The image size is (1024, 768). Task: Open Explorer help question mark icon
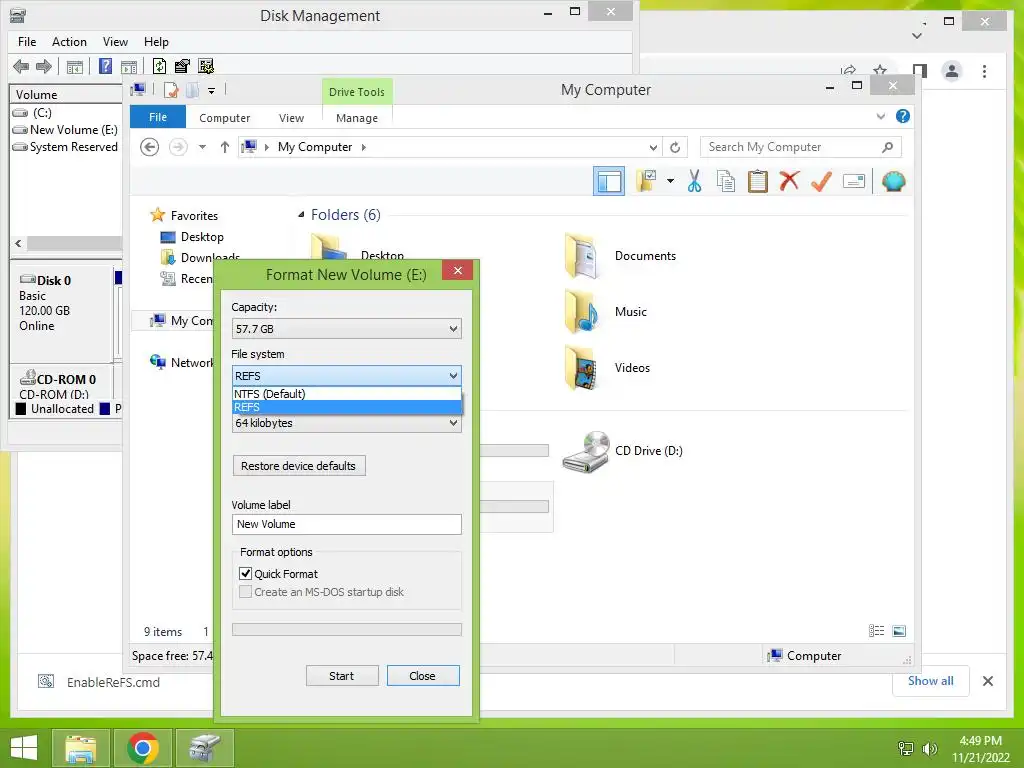903,116
